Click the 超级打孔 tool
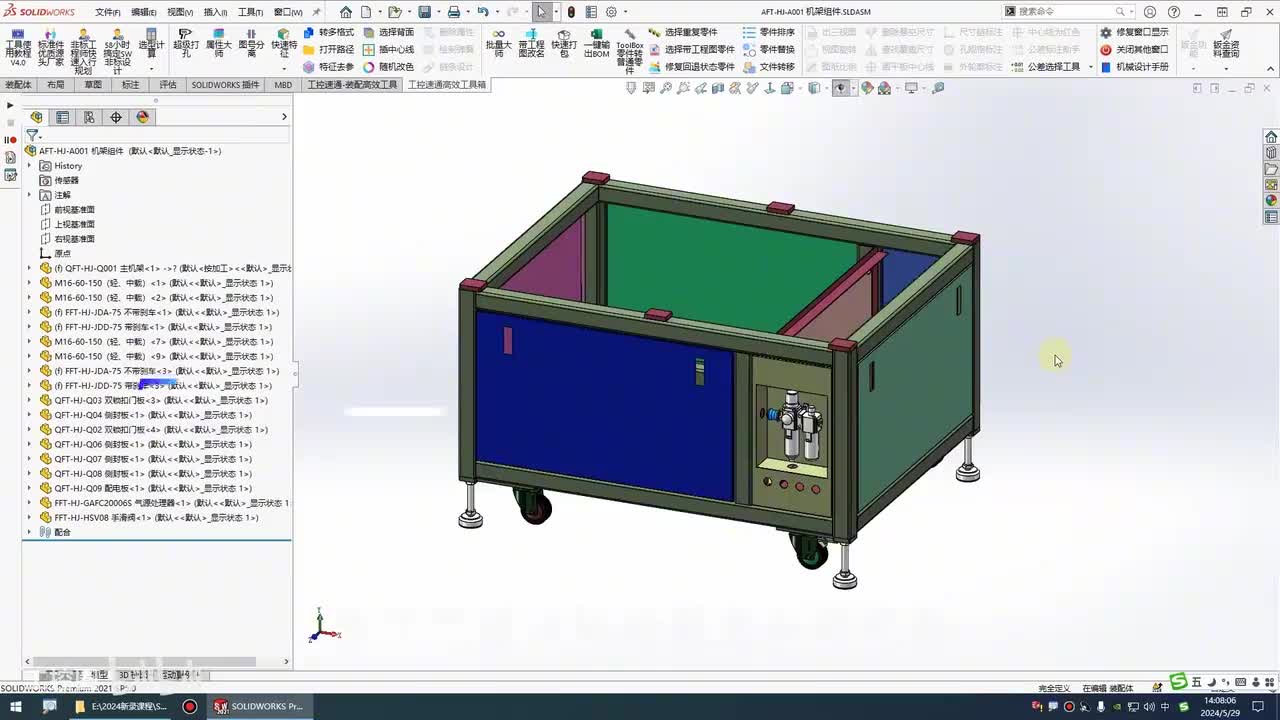 coord(185,44)
